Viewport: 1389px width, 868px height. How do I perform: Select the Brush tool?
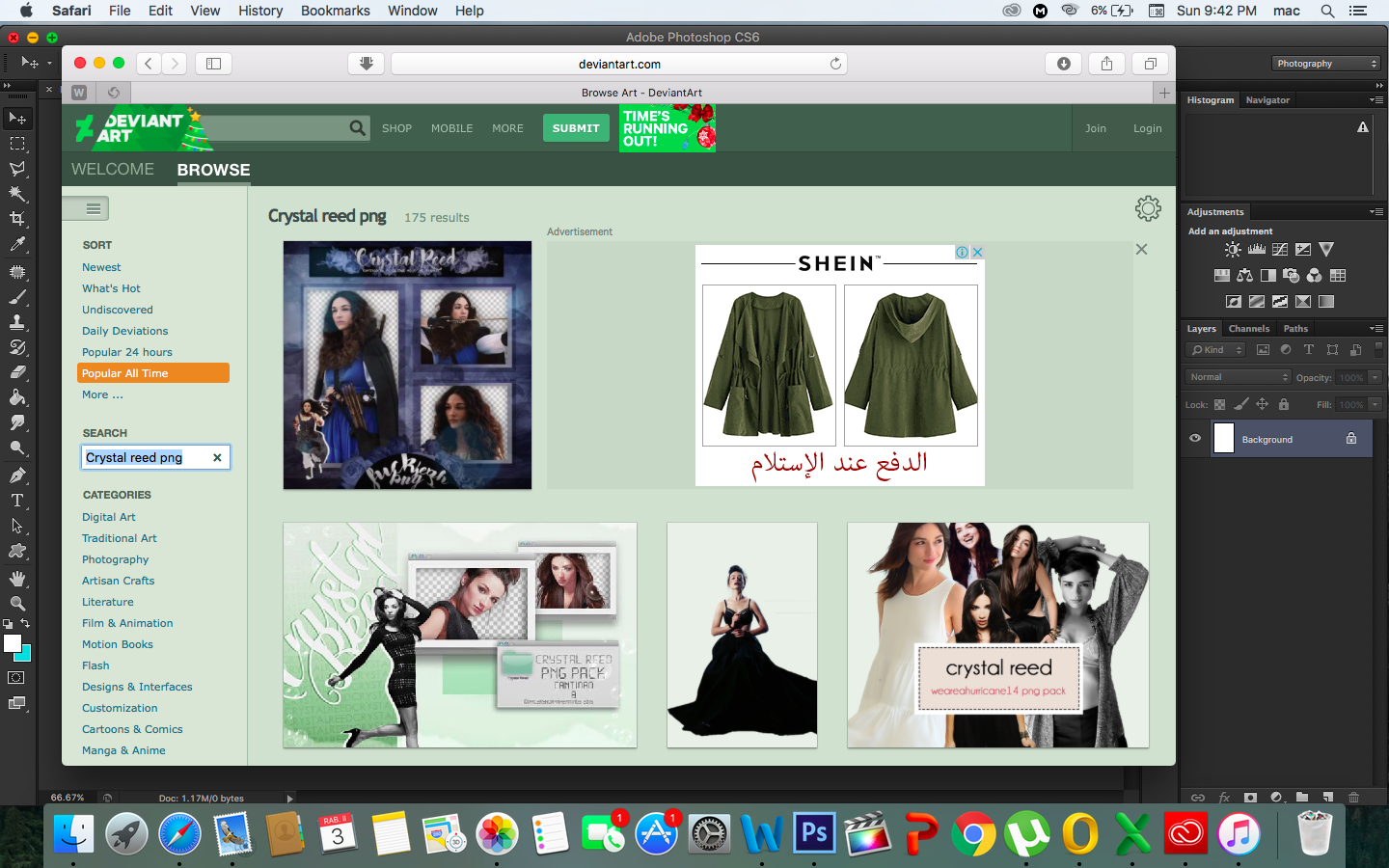pyautogui.click(x=17, y=297)
